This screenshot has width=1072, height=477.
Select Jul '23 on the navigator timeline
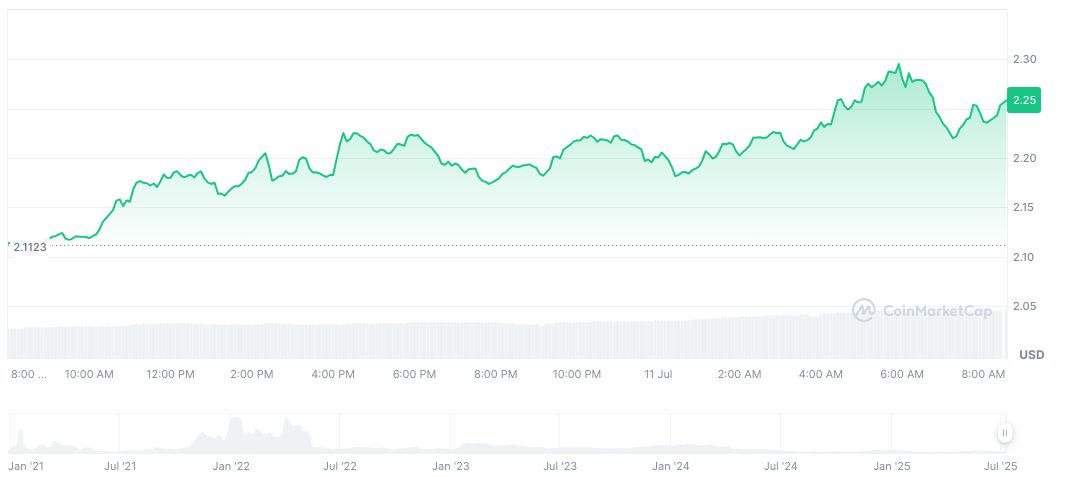(560, 466)
